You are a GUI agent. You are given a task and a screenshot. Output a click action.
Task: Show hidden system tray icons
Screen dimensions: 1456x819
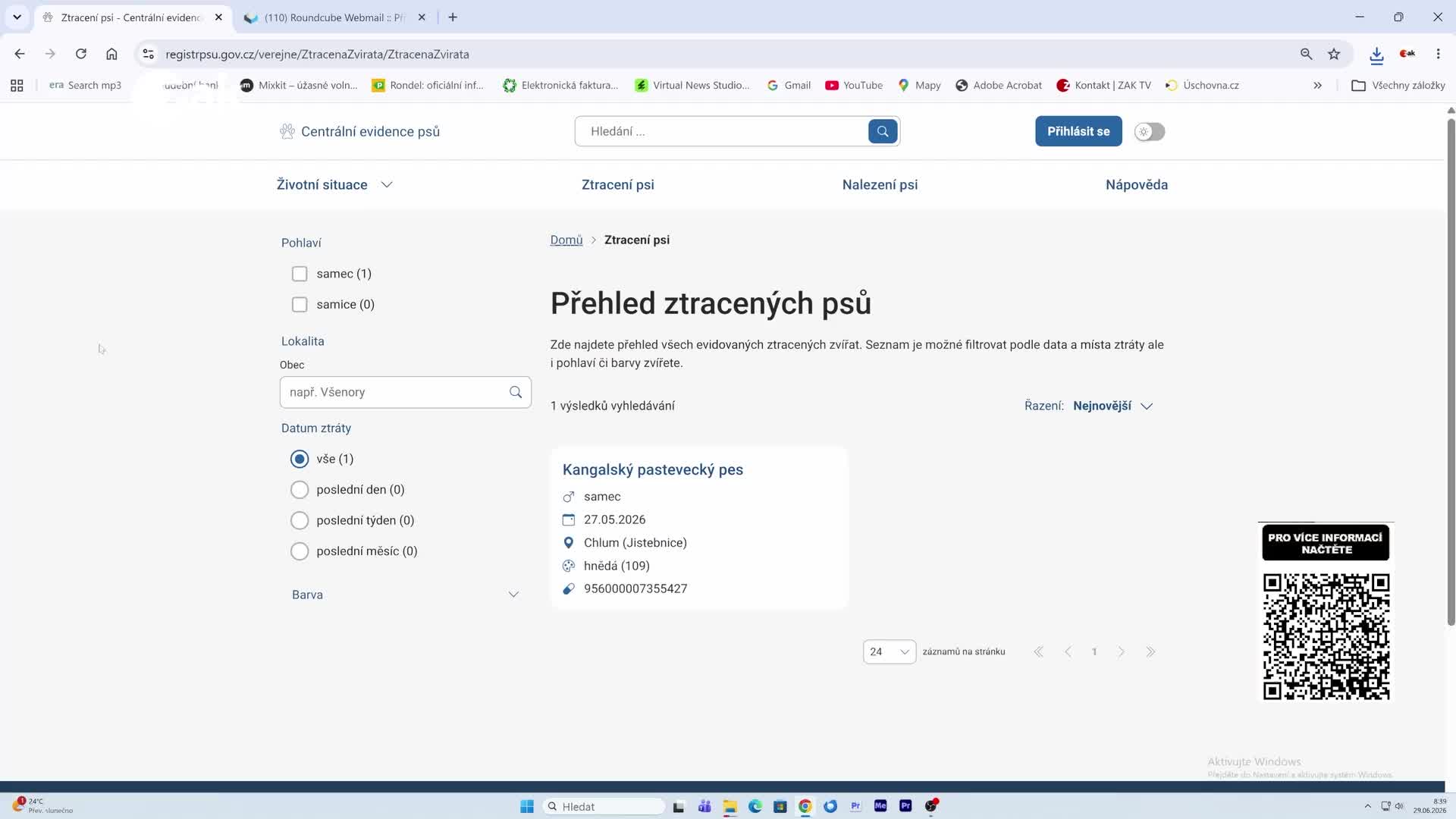1367,806
